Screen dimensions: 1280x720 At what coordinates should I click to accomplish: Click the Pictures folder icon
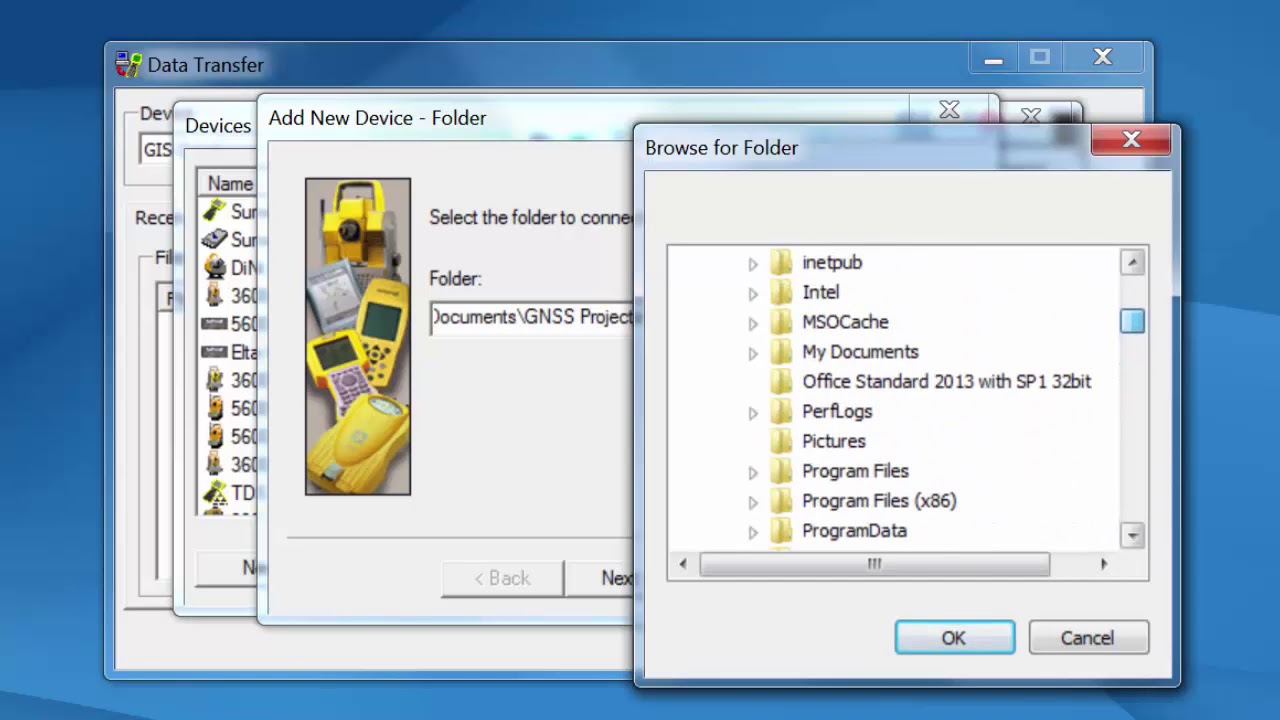[x=781, y=441]
